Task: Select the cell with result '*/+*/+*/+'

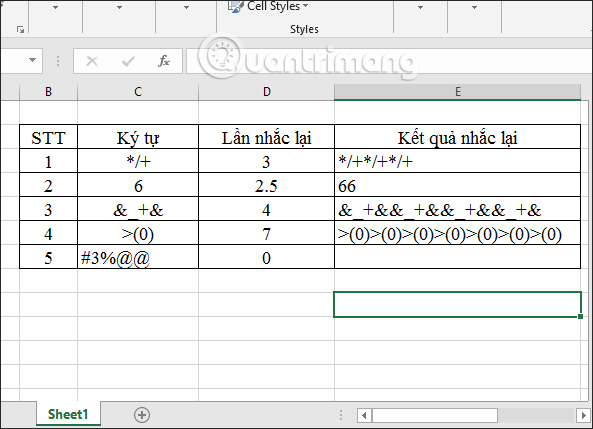Action: coord(458,161)
